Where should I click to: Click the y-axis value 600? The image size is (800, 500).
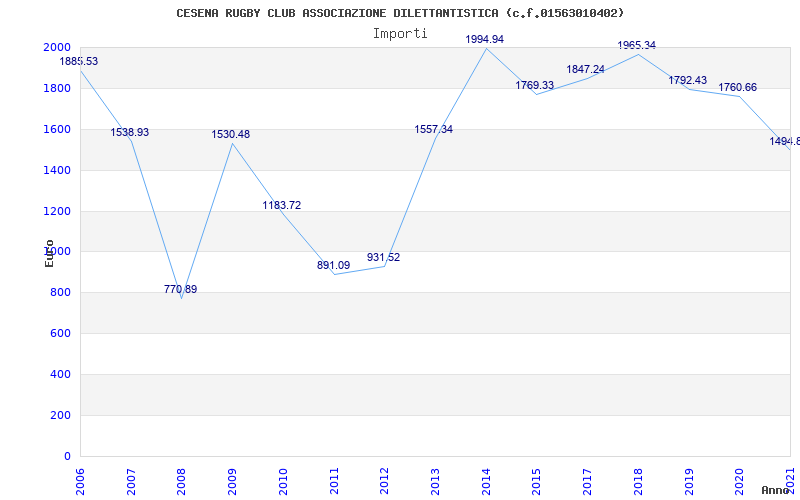point(60,333)
